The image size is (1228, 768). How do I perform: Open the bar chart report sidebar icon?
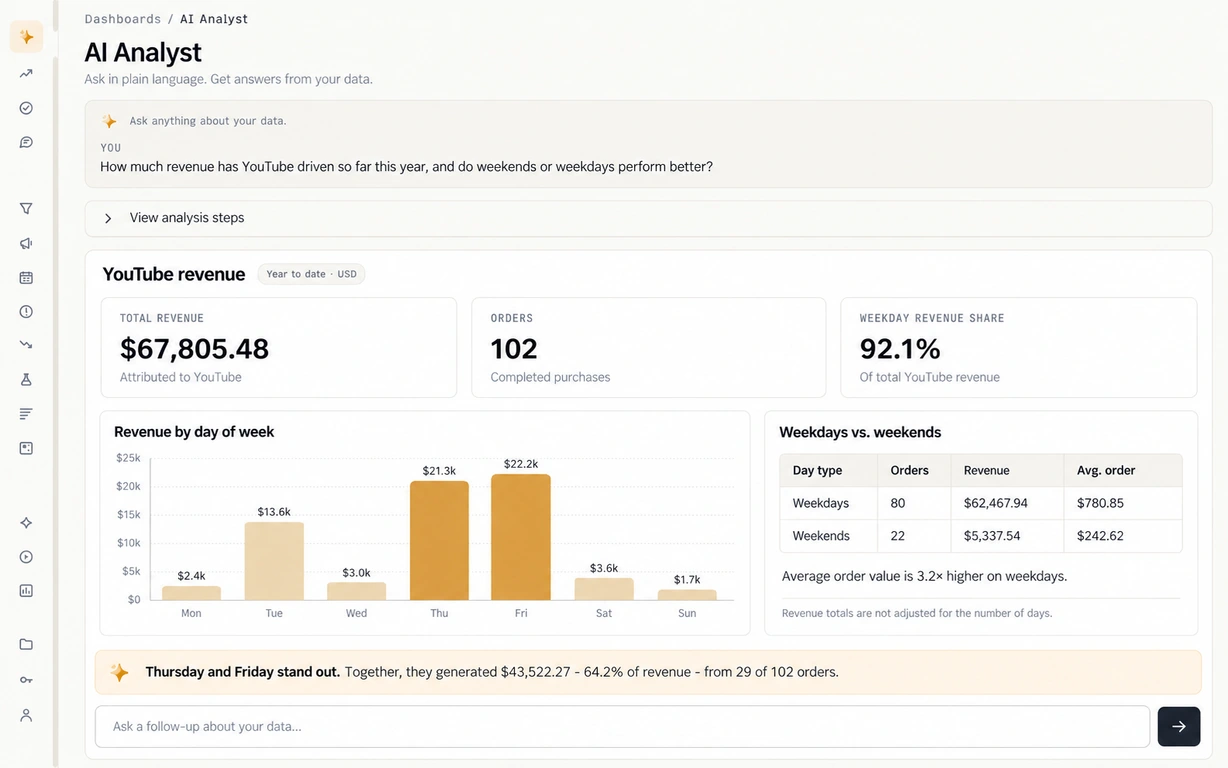click(26, 591)
